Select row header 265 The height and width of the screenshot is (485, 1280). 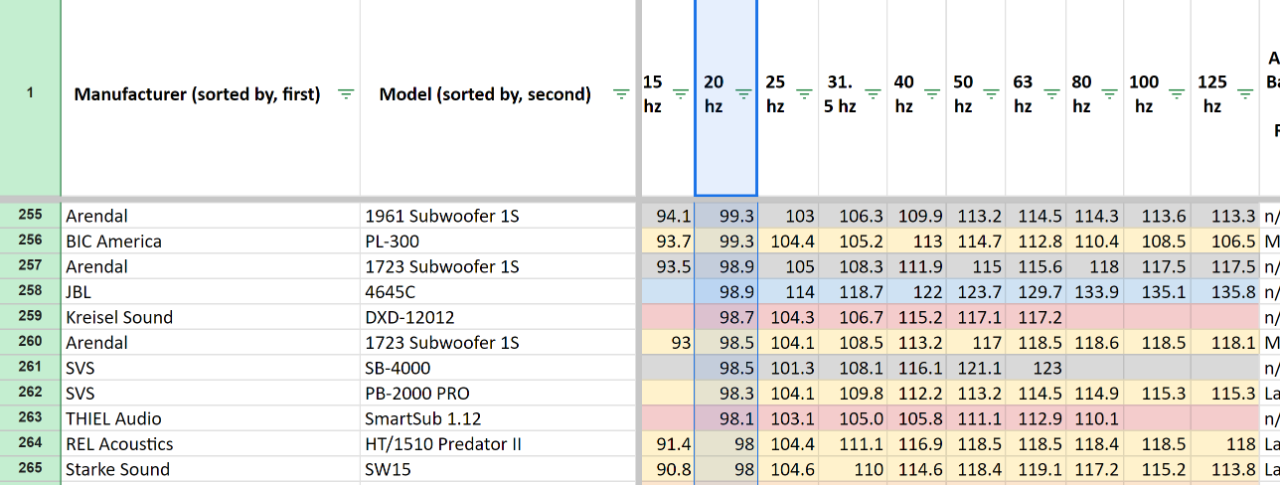30,469
